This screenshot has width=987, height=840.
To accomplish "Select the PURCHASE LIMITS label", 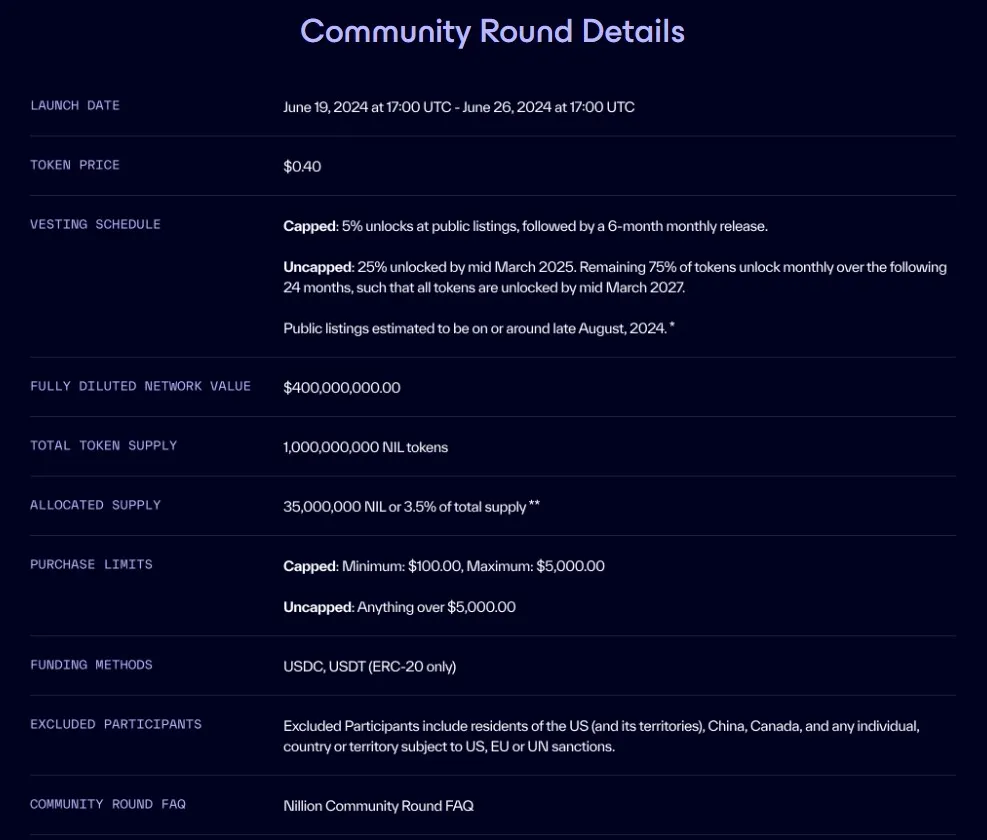I will click(x=91, y=564).
